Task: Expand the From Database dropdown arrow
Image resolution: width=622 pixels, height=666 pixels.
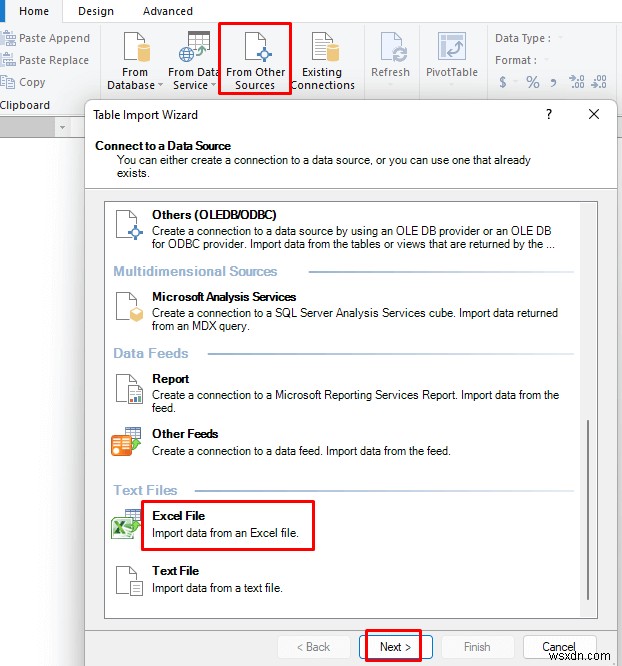Action: pos(160,85)
